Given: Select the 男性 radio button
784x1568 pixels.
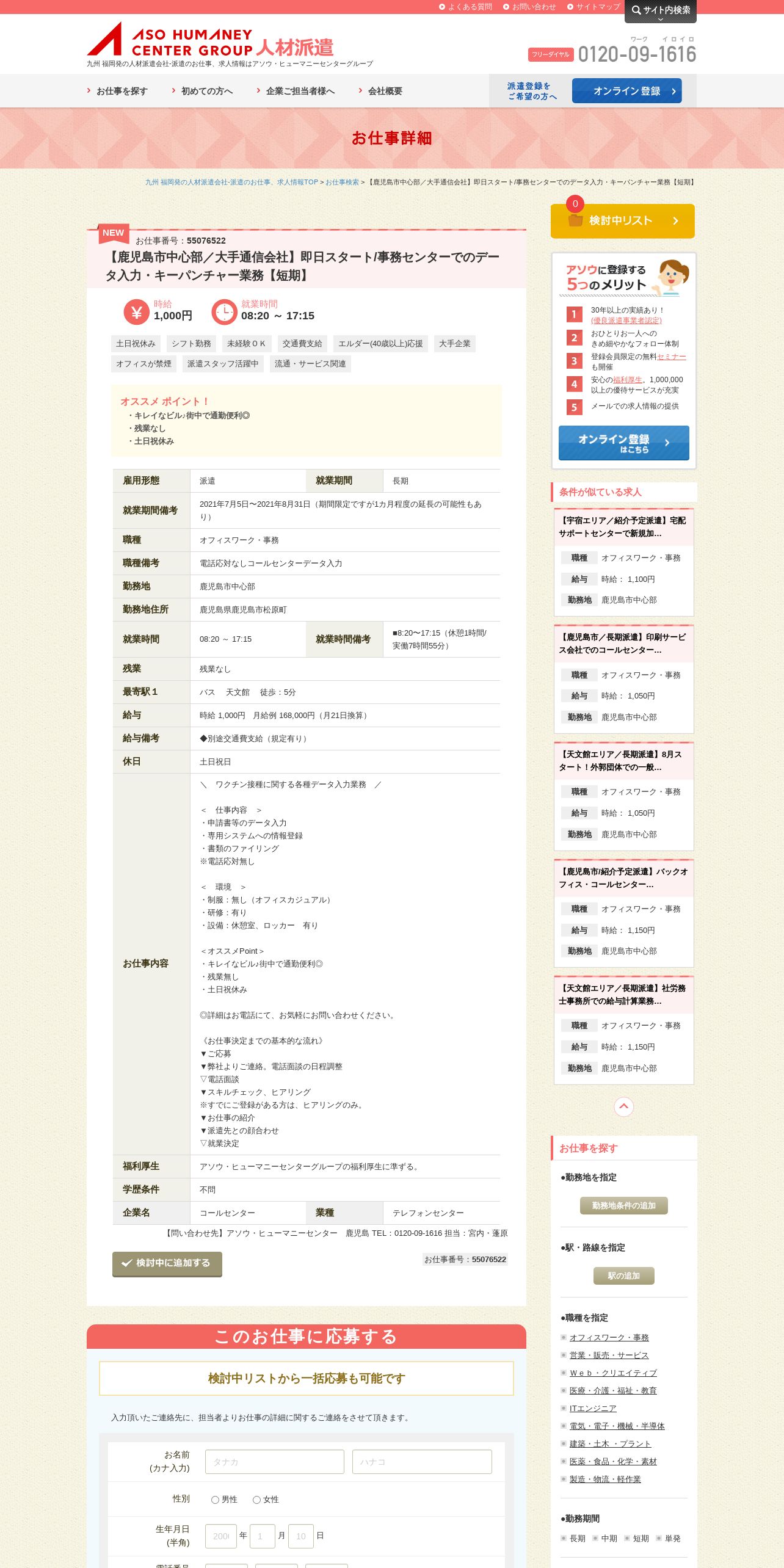Looking at the screenshot, I should (x=215, y=1500).
